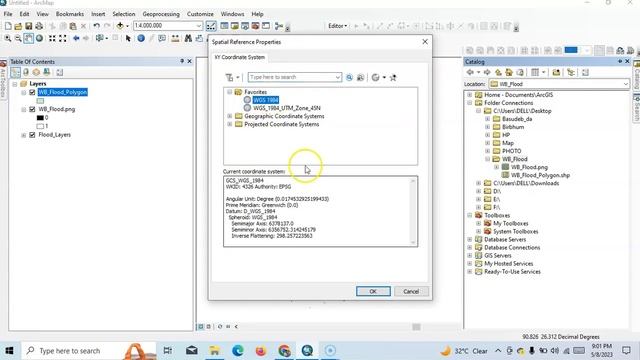Open the Customize menu
Screen dimensions: 640x360
(200, 14)
